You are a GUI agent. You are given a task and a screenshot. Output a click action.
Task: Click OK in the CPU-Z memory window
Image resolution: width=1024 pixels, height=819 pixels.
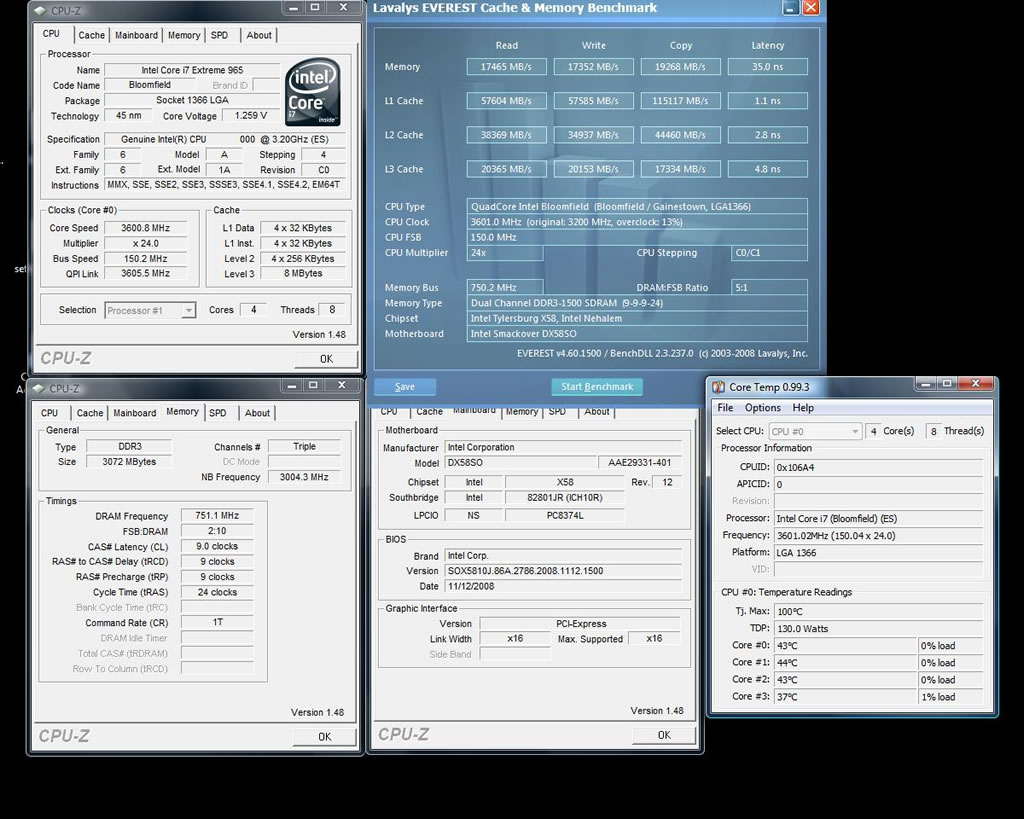click(325, 737)
